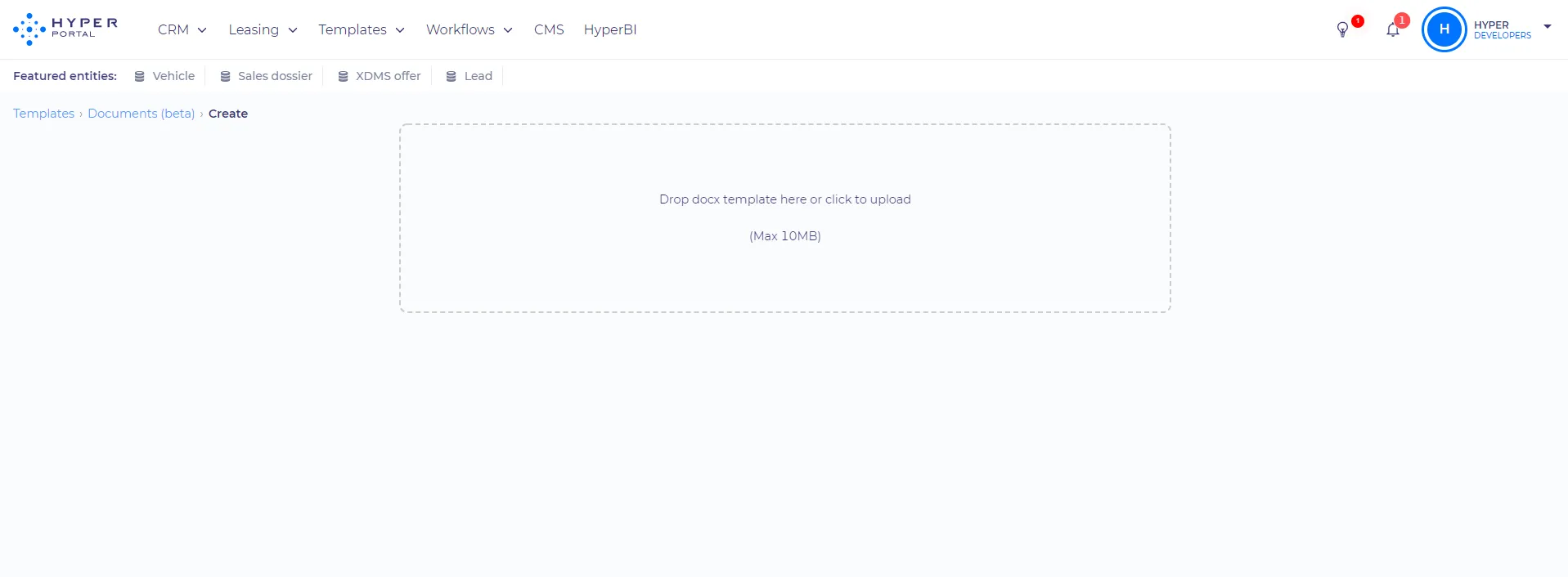1568x577 pixels.
Task: Expand the CRM menu
Action: coord(182,29)
